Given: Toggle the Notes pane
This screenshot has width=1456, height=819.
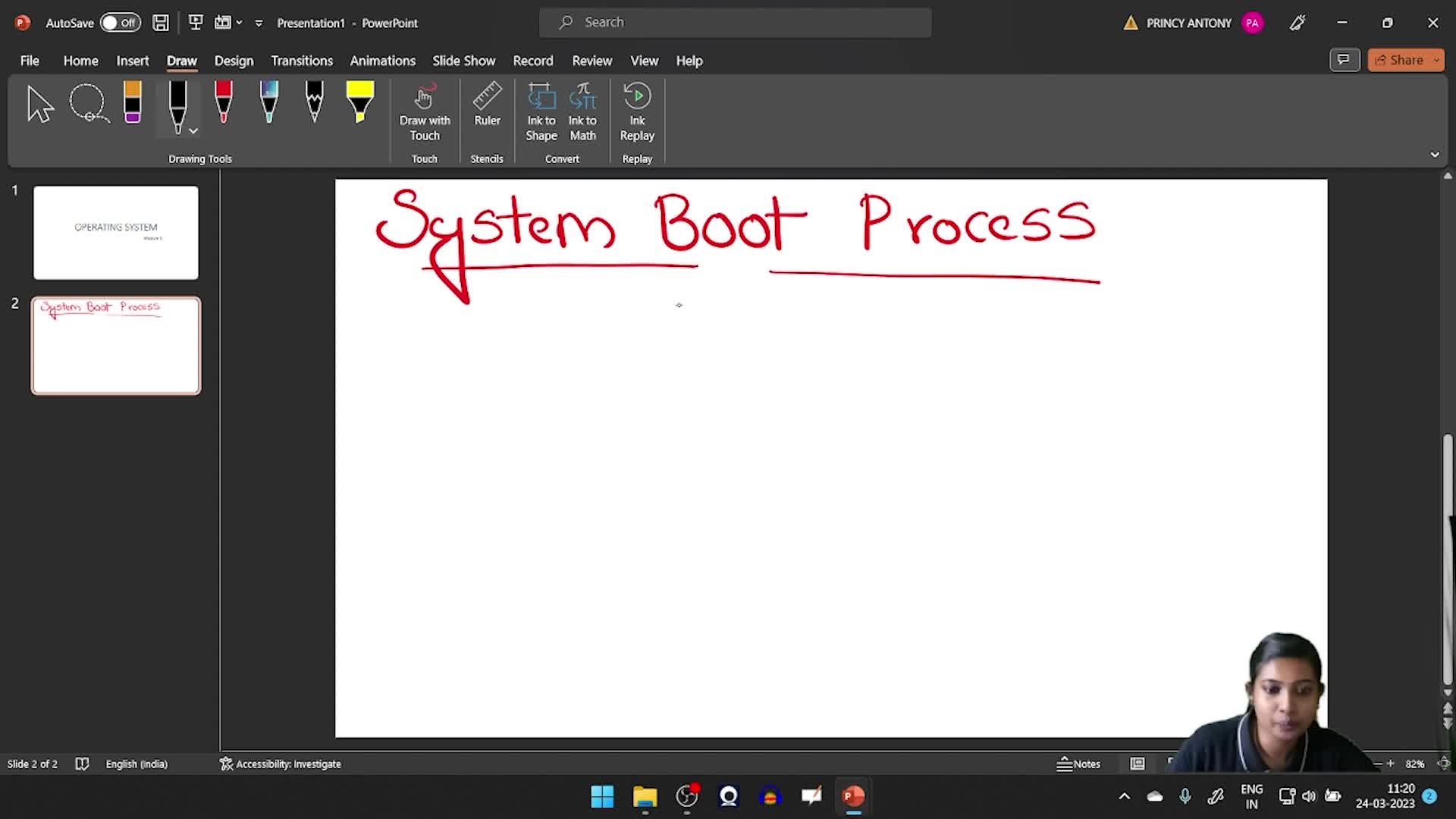Looking at the screenshot, I should coord(1078,764).
